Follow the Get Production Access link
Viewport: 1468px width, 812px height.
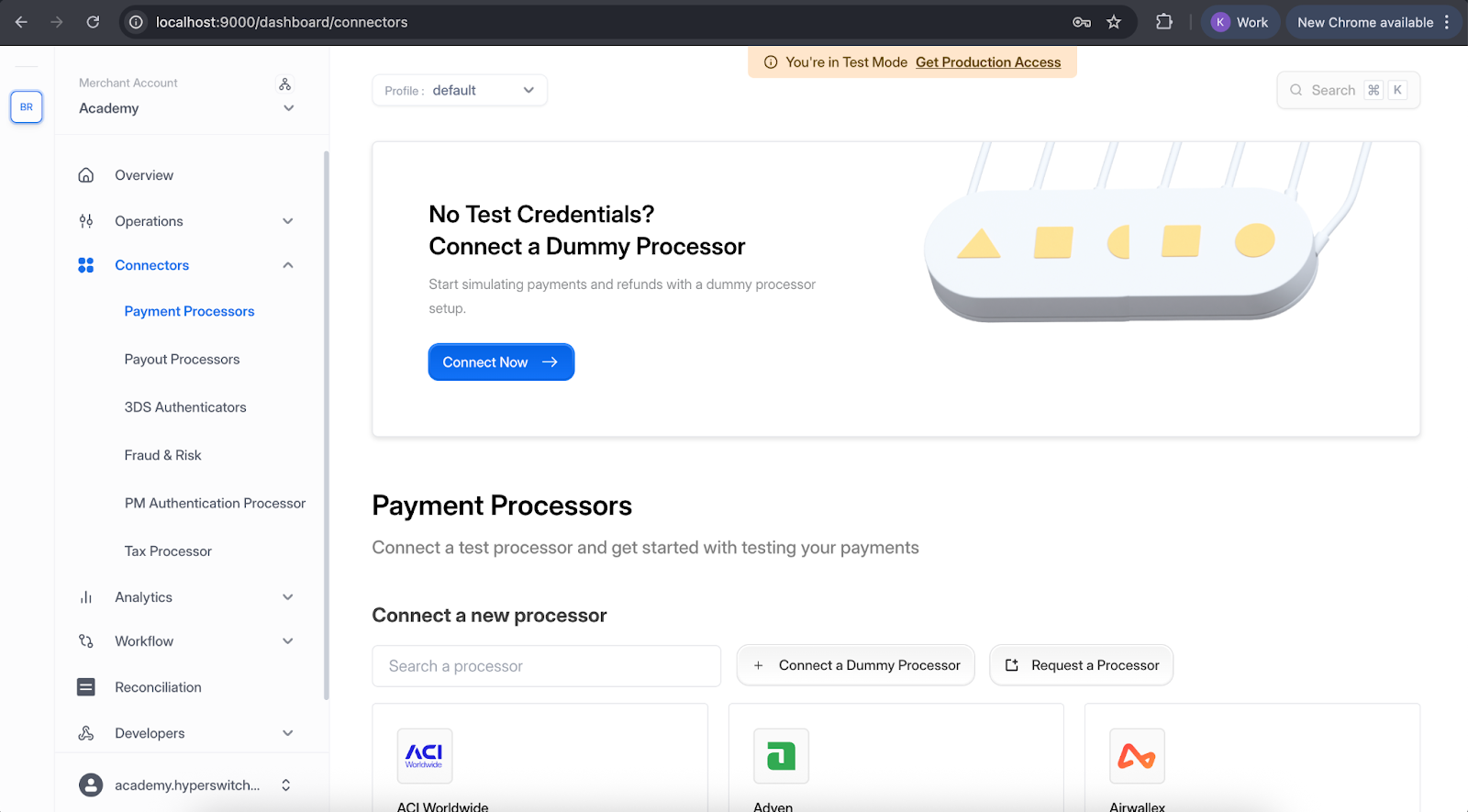tap(988, 62)
